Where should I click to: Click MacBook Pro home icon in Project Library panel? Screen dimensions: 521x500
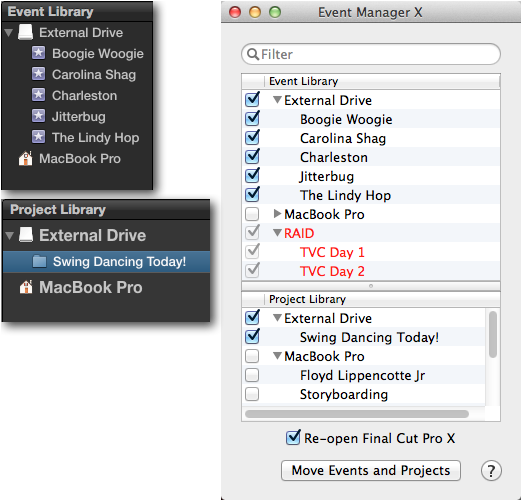click(26, 287)
